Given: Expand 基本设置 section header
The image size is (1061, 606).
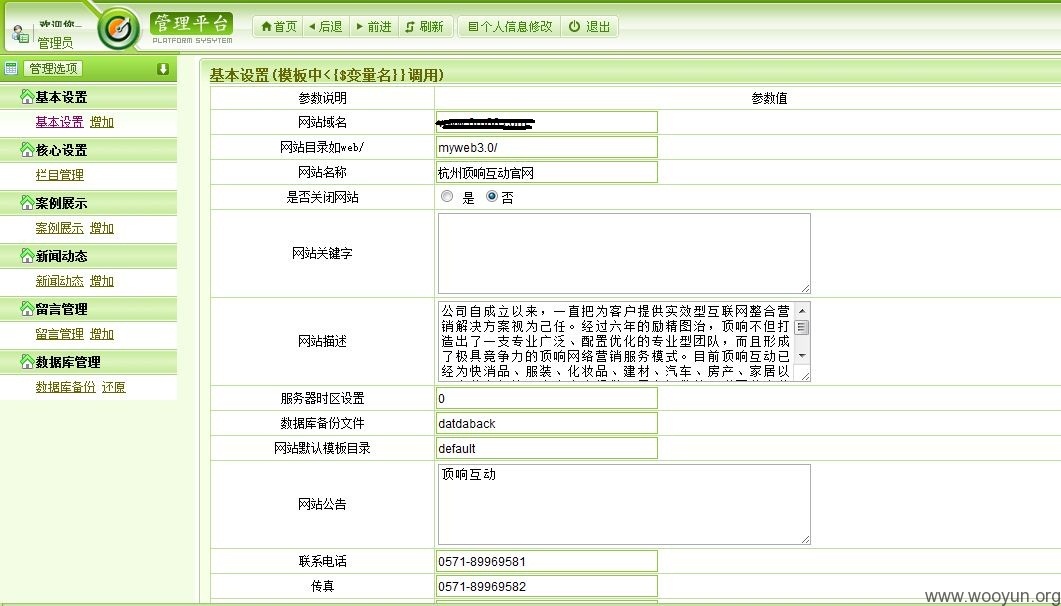Looking at the screenshot, I should tap(89, 97).
